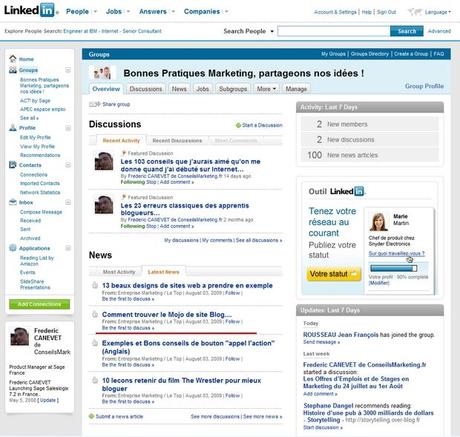Collapse the Groups sidebar section toggle

pos(68,70)
